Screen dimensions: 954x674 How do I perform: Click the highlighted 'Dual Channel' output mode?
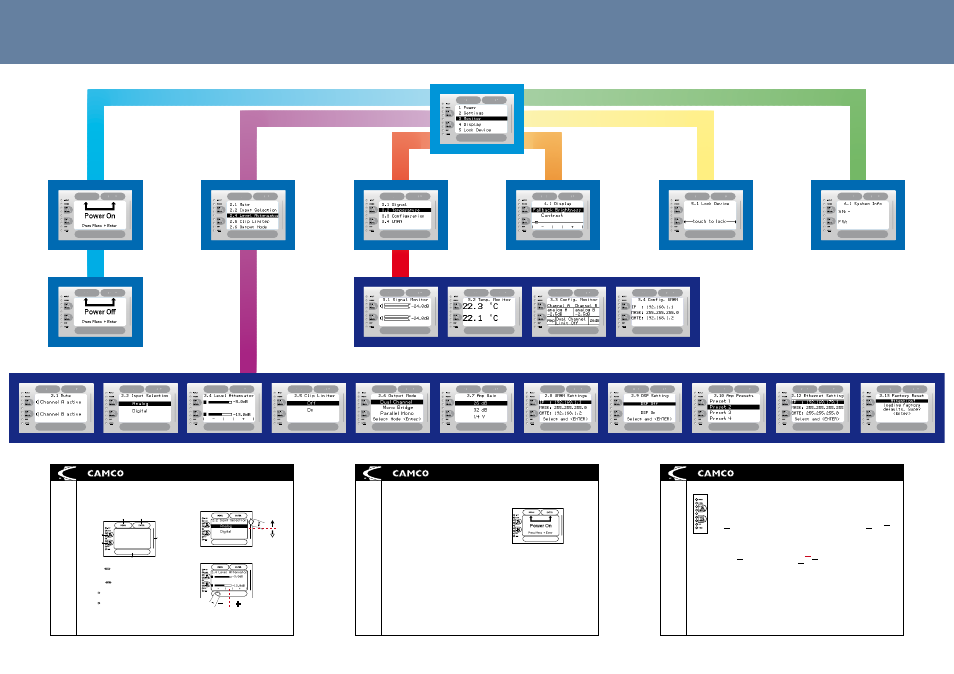[x=397, y=402]
